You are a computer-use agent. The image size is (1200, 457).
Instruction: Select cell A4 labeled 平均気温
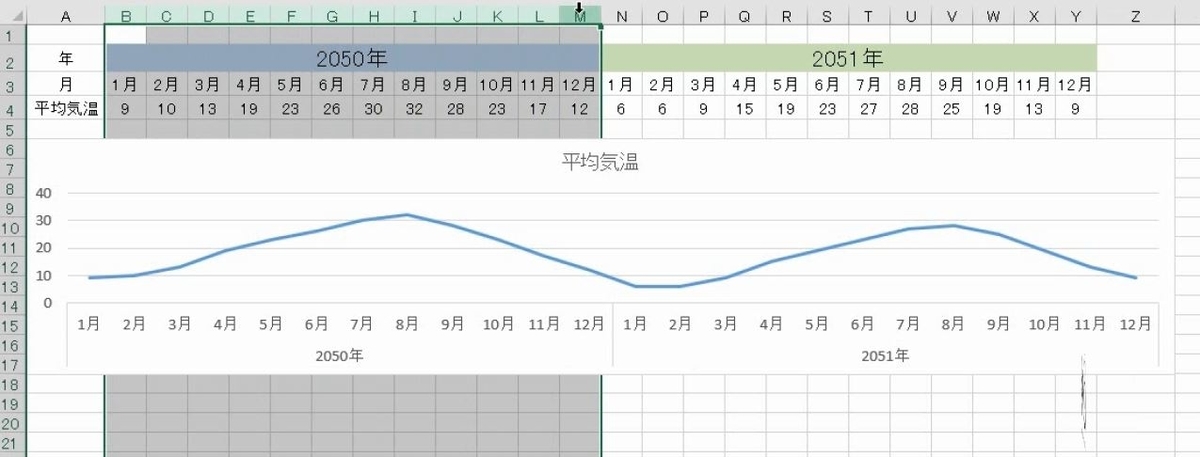pyautogui.click(x=65, y=107)
